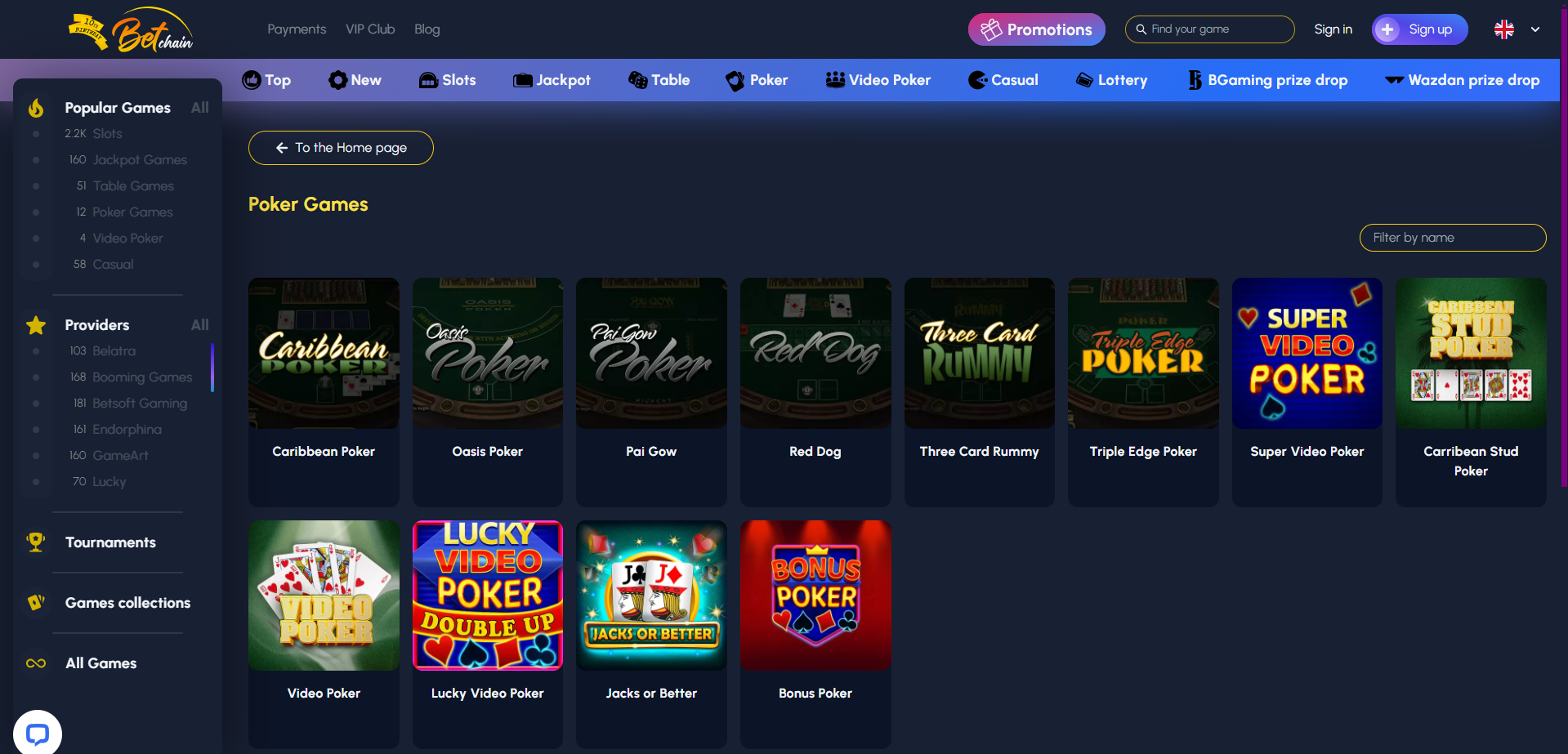Click the Jackpot category icon
1568x754 pixels.
click(522, 80)
